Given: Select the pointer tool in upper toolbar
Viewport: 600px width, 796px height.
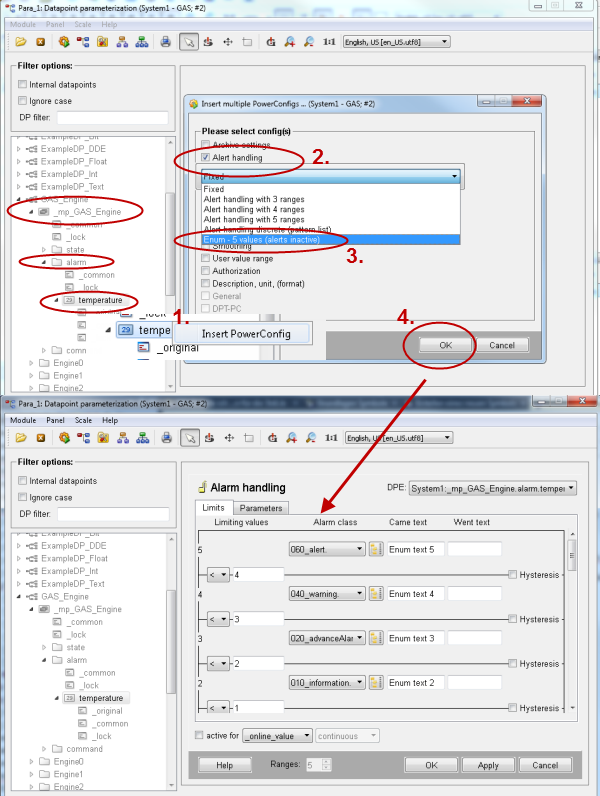Looking at the screenshot, I should [187, 42].
